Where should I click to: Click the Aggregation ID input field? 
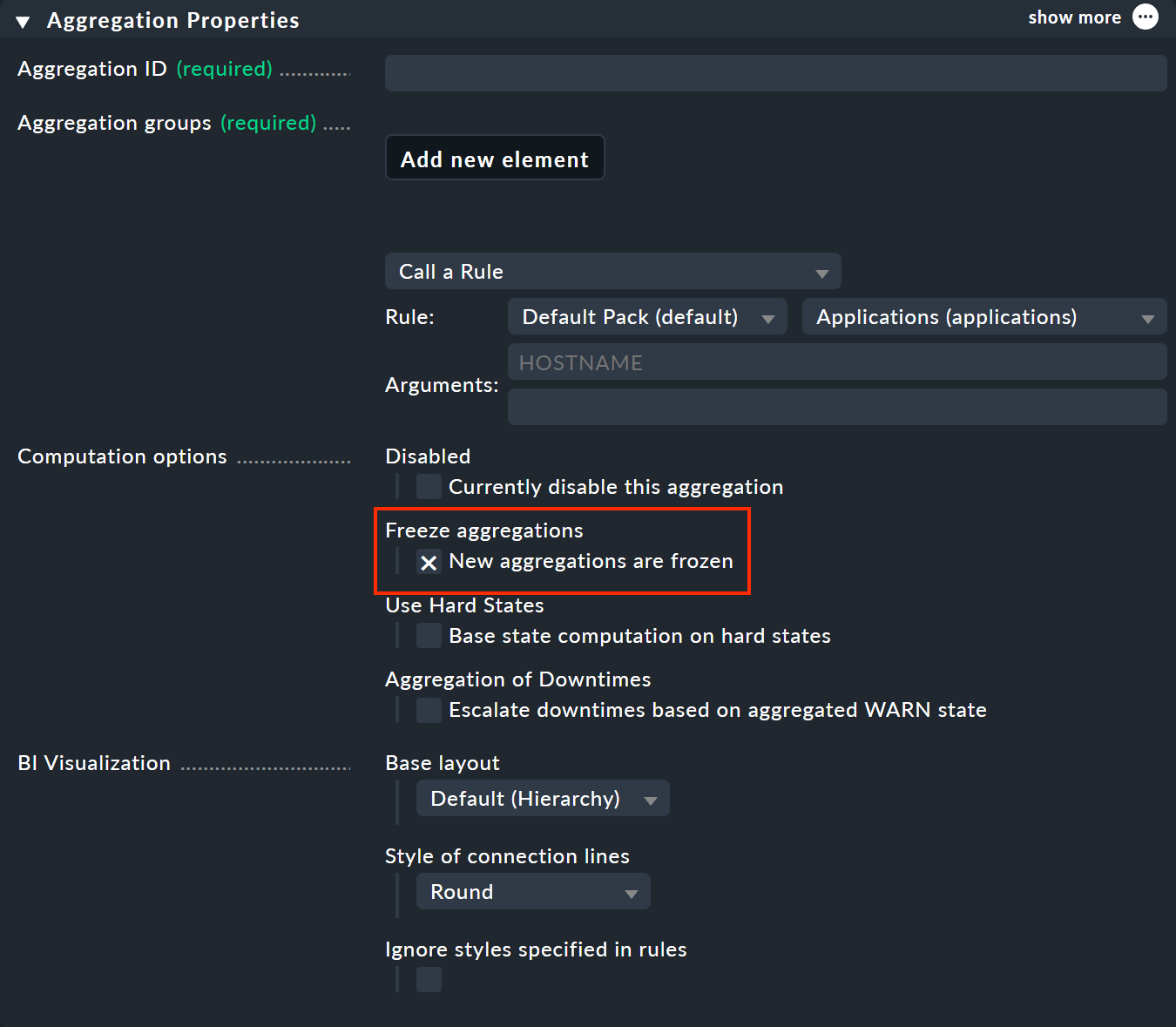tap(774, 72)
